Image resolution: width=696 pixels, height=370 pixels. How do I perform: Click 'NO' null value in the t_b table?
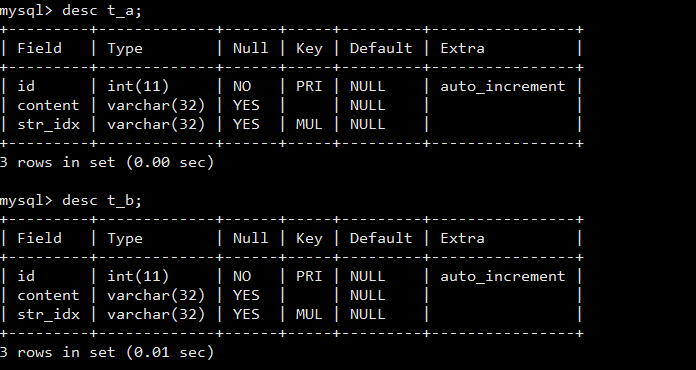pyautogui.click(x=242, y=276)
